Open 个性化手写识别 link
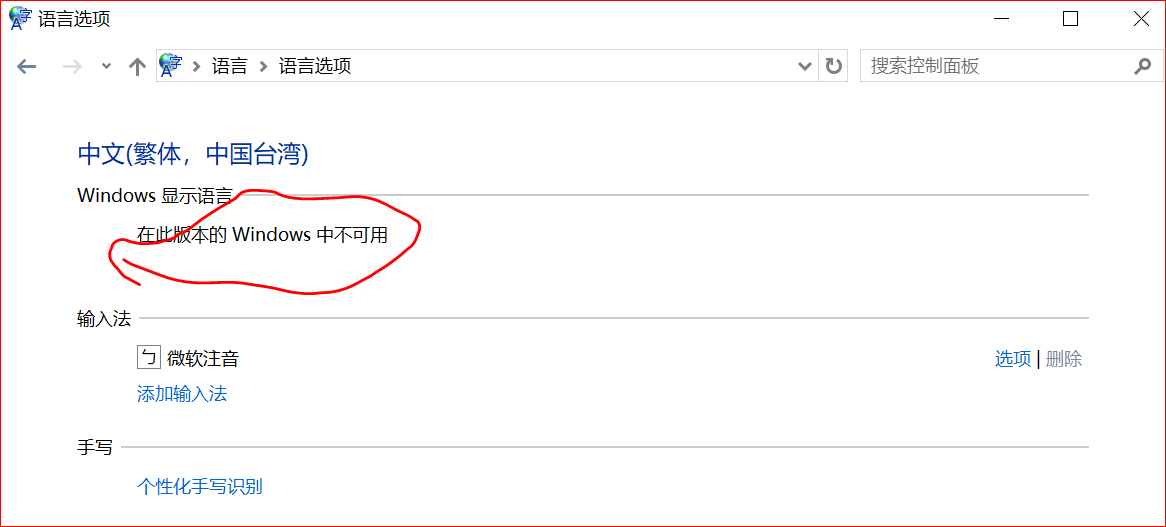Screen dimensions: 1166x527 [x=200, y=487]
